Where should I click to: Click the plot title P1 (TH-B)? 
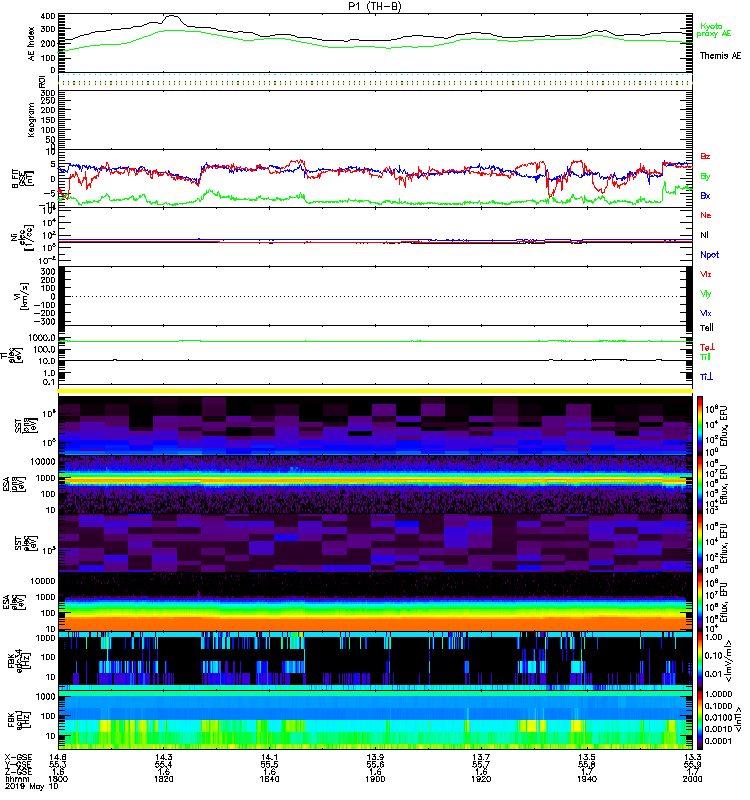pyautogui.click(x=375, y=6)
